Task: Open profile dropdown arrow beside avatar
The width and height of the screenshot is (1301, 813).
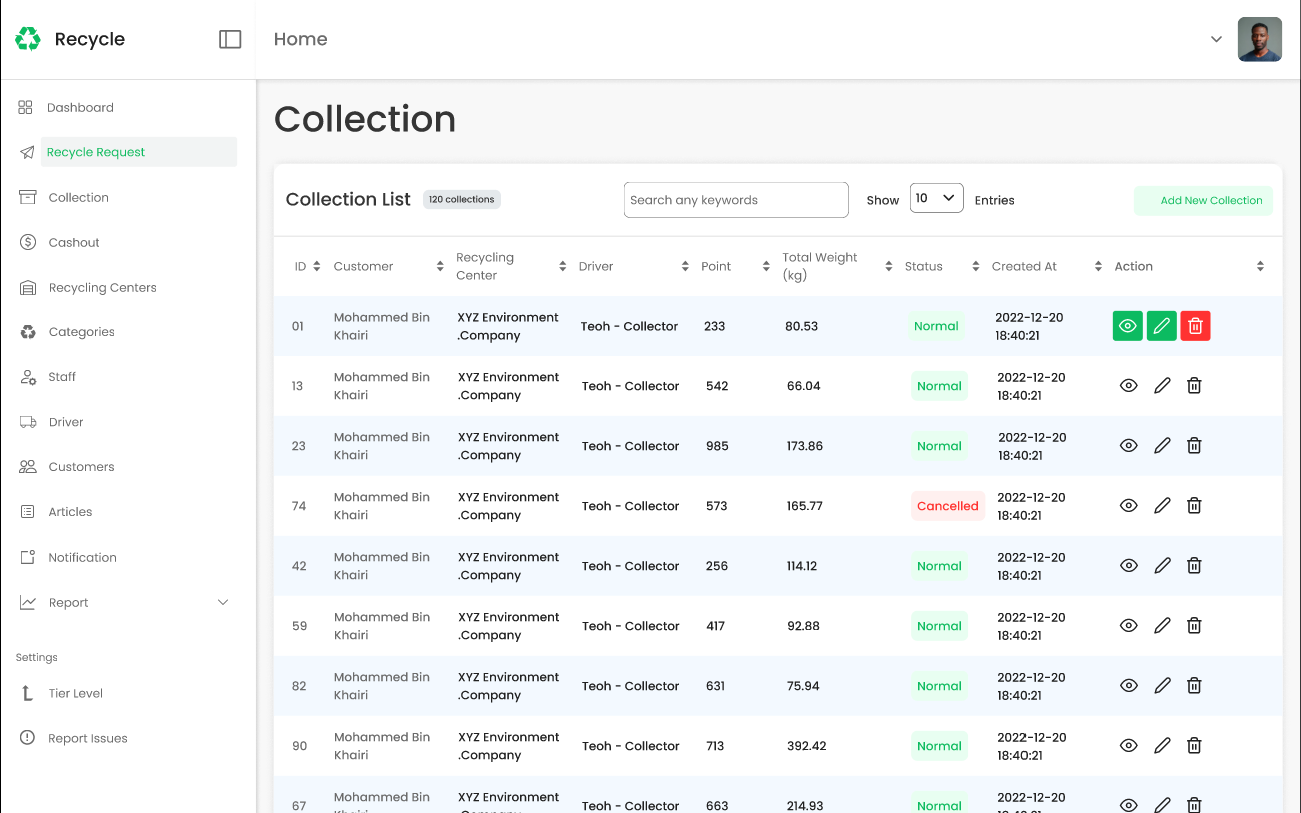Action: pos(1216,39)
